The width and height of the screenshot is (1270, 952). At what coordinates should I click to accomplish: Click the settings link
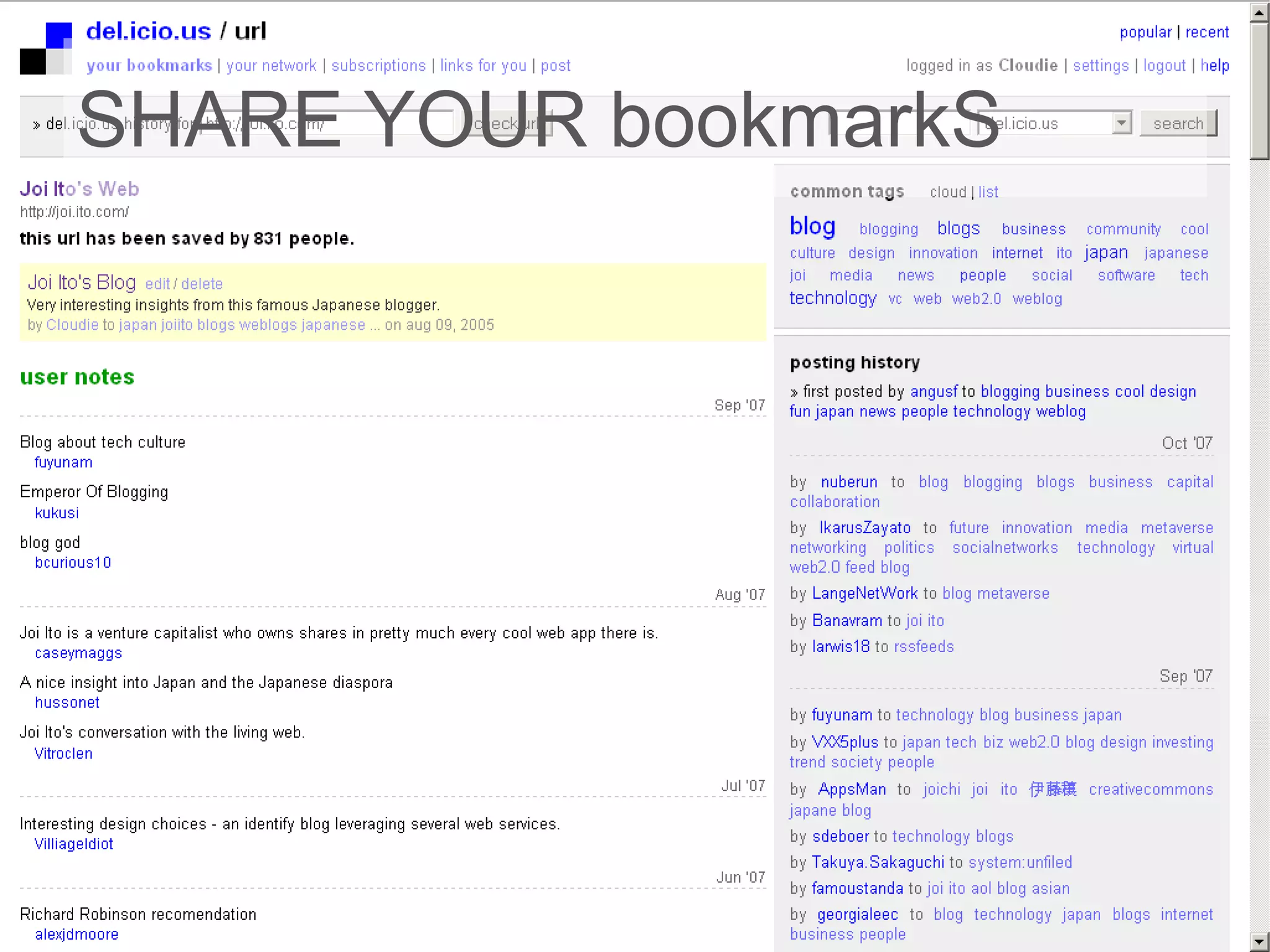pos(1101,66)
